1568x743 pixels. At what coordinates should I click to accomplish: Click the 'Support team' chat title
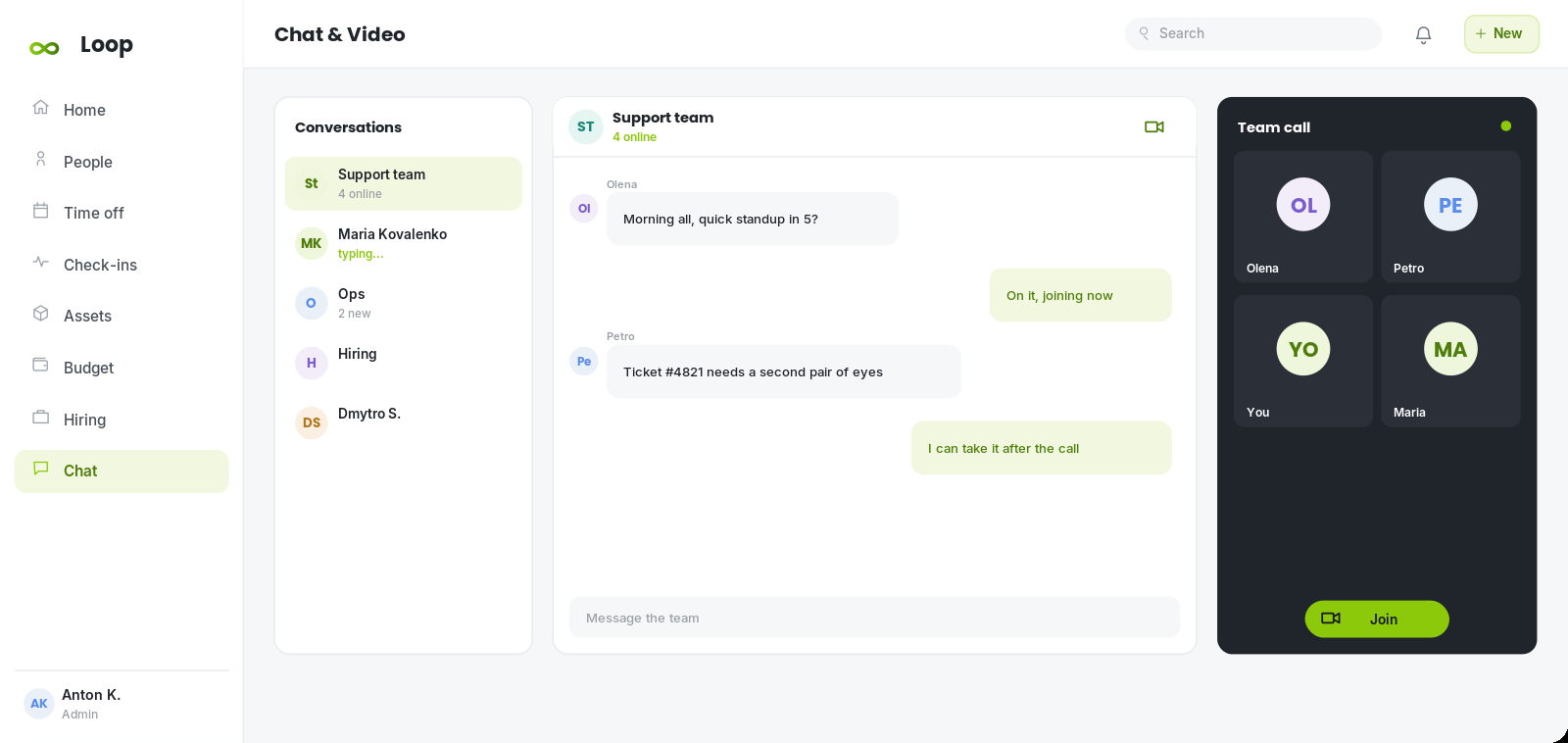tap(662, 118)
